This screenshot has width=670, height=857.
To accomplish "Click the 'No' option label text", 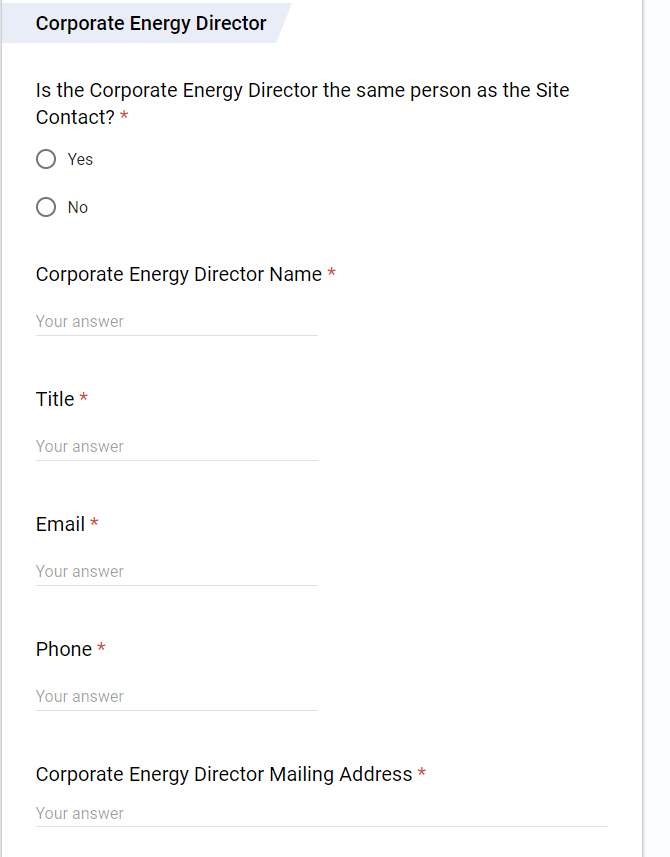I will (78, 207).
